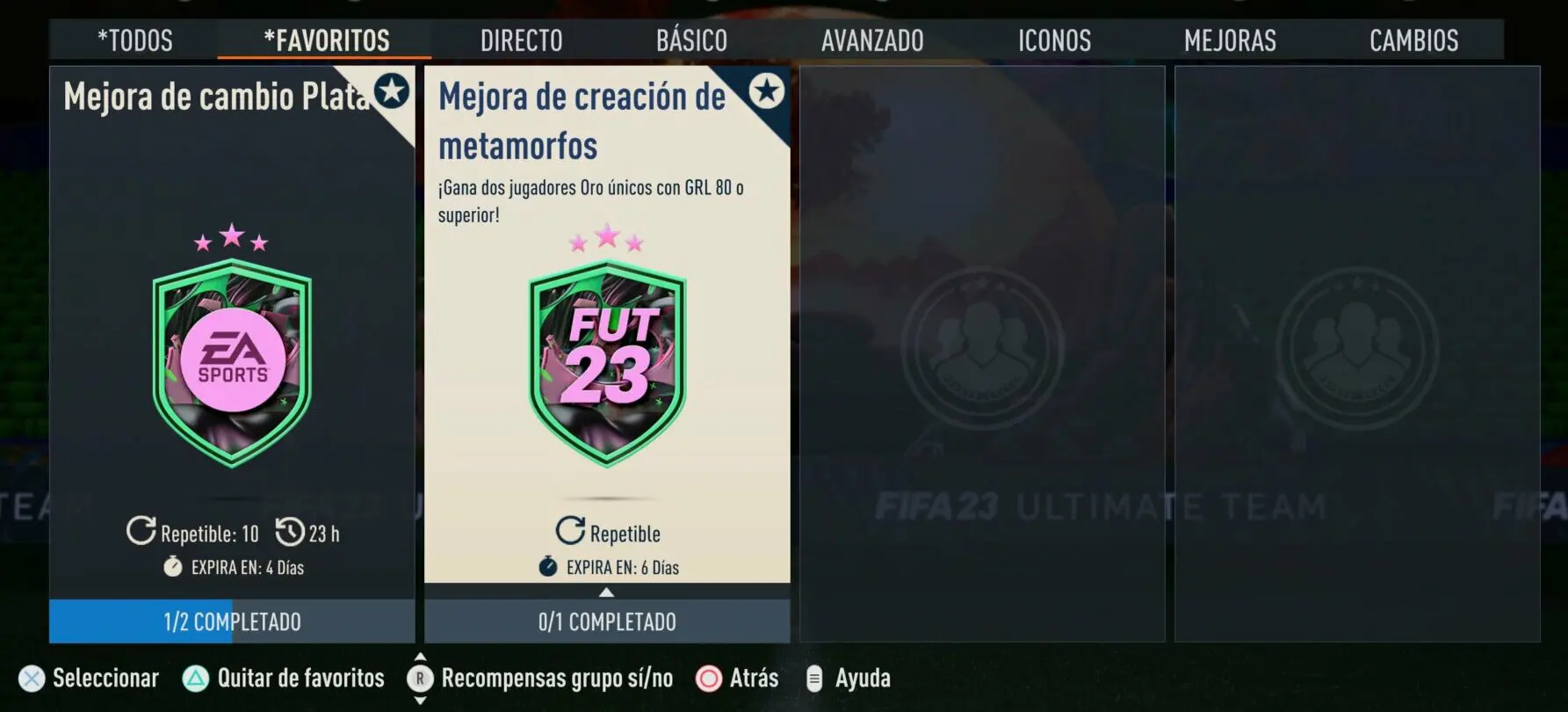Open the ICONOS tab
Viewport: 1568px width, 712px height.
click(x=1054, y=40)
